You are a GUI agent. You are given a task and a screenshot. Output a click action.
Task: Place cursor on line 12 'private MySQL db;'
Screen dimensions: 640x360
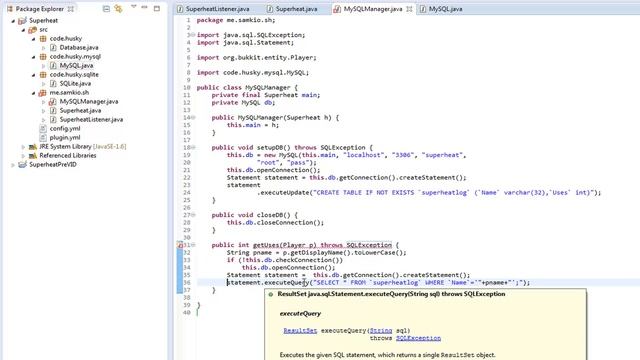point(243,102)
